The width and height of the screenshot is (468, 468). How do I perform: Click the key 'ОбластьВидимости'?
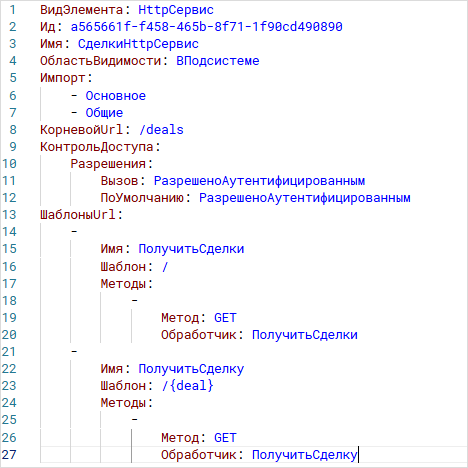101,61
